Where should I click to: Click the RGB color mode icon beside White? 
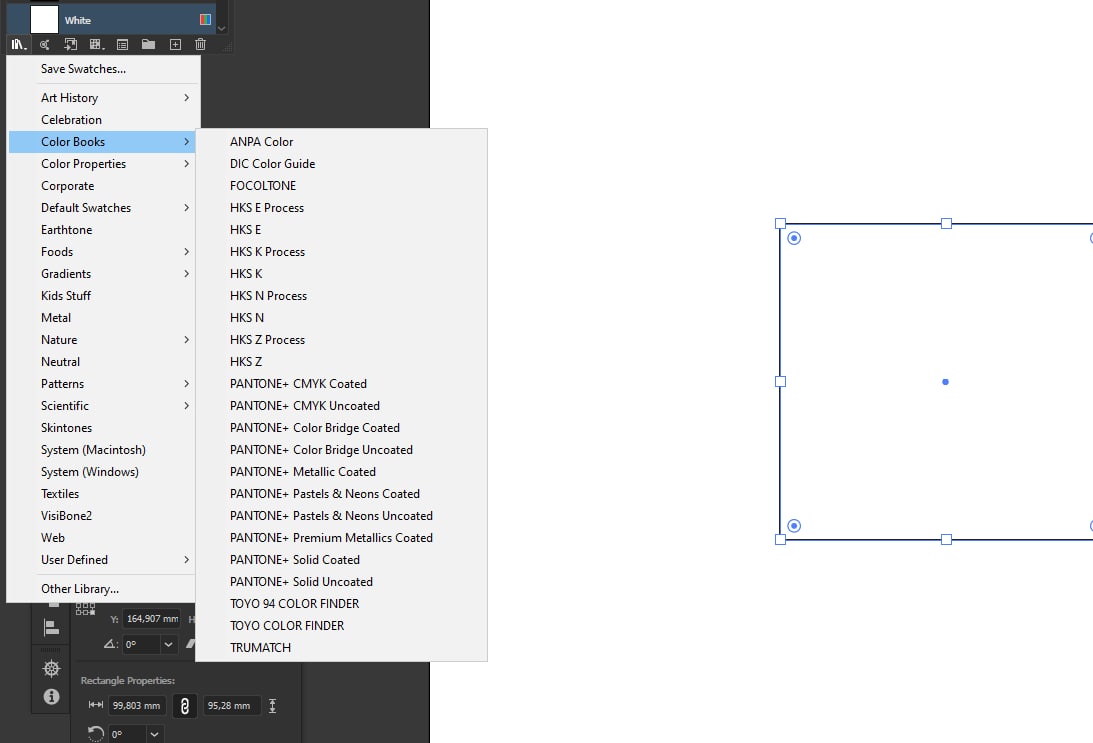click(206, 20)
